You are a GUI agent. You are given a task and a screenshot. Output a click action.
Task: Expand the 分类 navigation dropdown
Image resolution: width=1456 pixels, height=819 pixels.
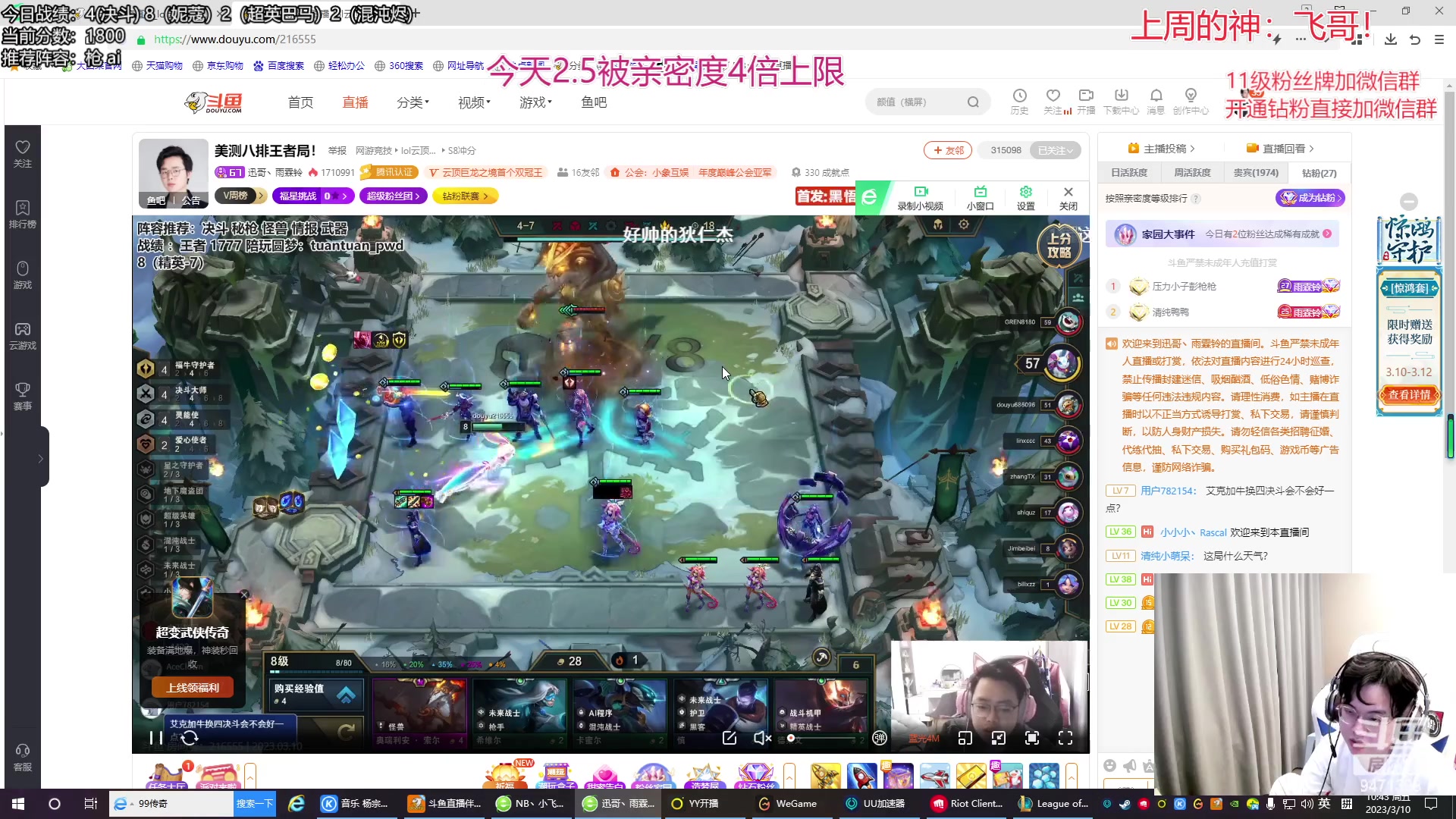[x=412, y=102]
